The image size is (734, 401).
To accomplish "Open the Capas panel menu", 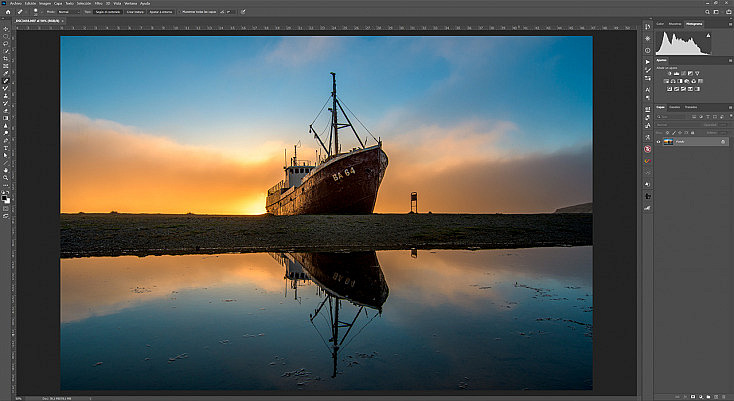I will click(x=730, y=108).
